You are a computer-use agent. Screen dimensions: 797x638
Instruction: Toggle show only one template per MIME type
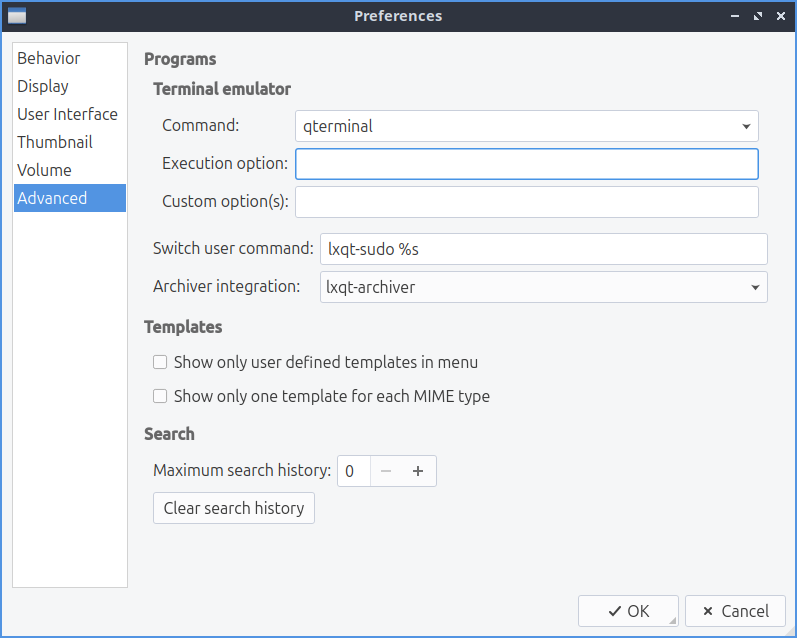tap(160, 396)
